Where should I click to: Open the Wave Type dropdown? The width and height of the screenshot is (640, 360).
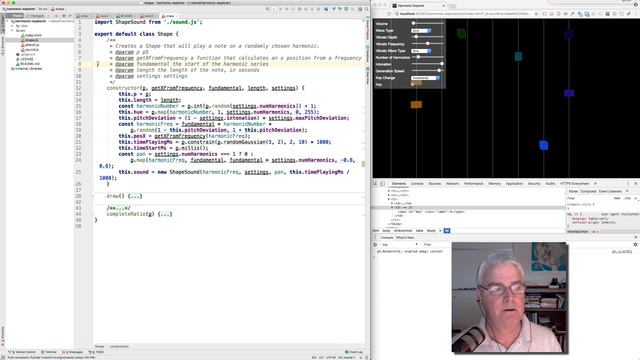coord(421,31)
